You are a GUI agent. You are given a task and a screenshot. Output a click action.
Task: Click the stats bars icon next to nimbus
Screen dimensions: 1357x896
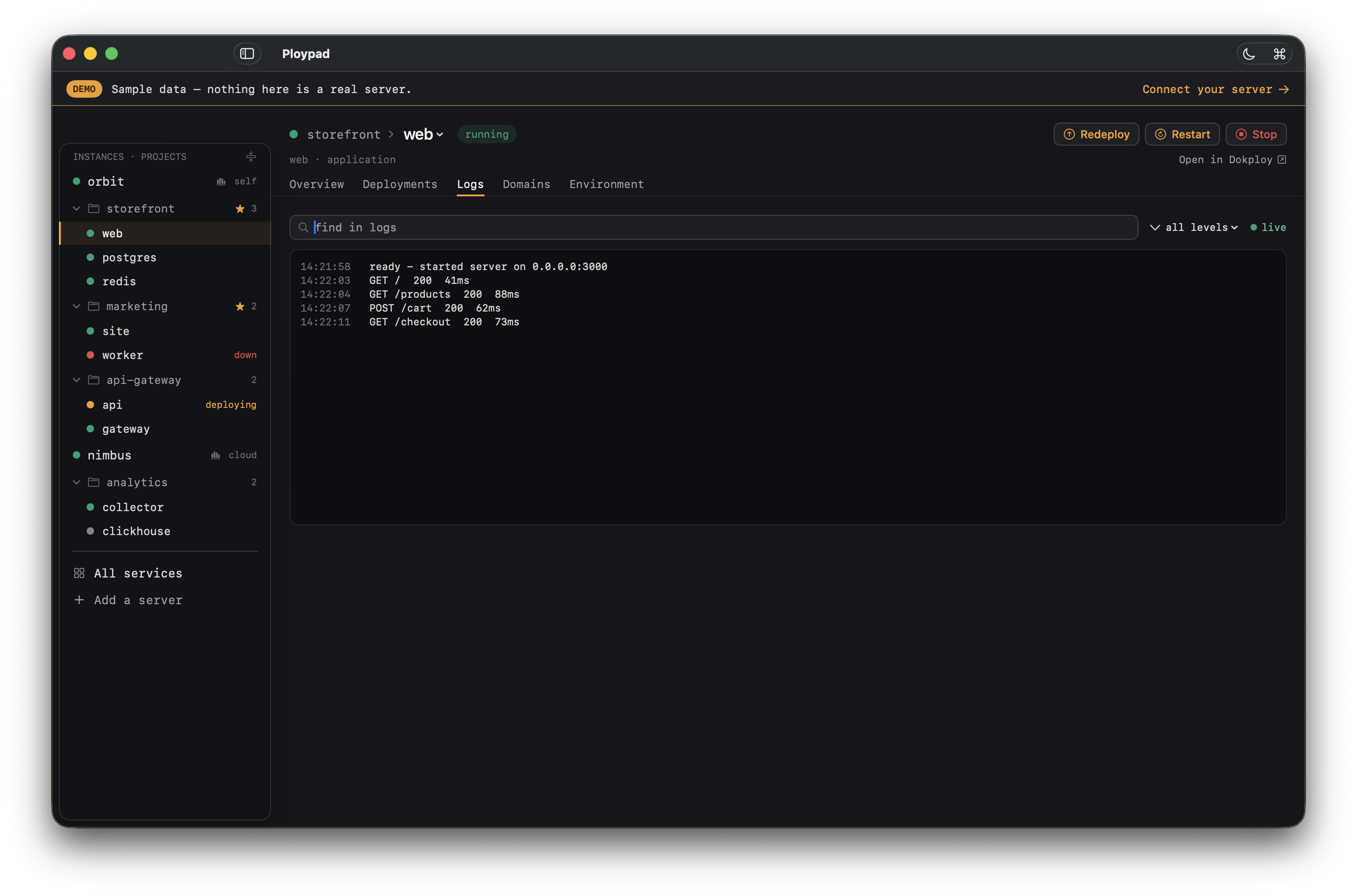[x=215, y=455]
